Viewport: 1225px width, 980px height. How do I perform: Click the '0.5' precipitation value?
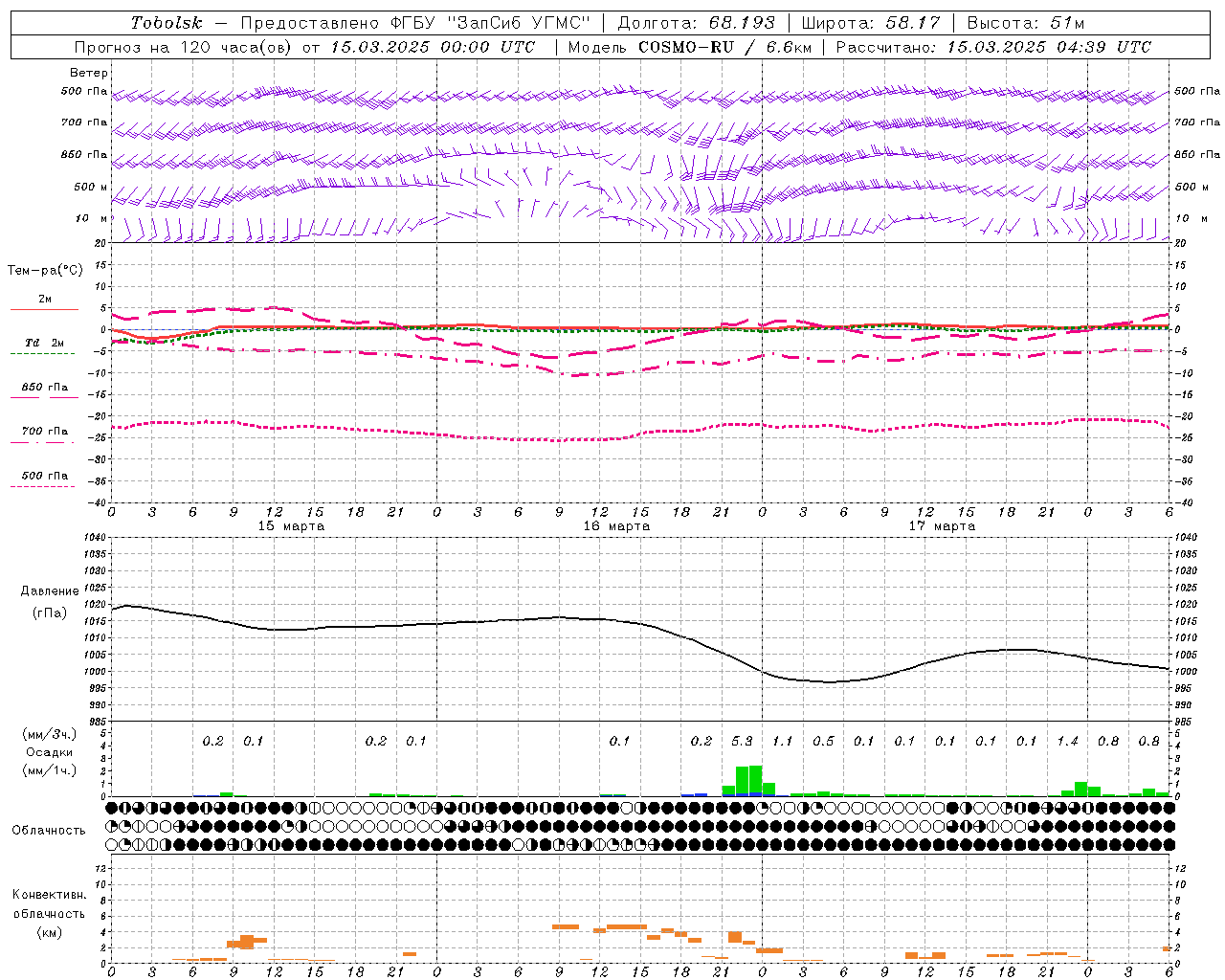click(823, 741)
